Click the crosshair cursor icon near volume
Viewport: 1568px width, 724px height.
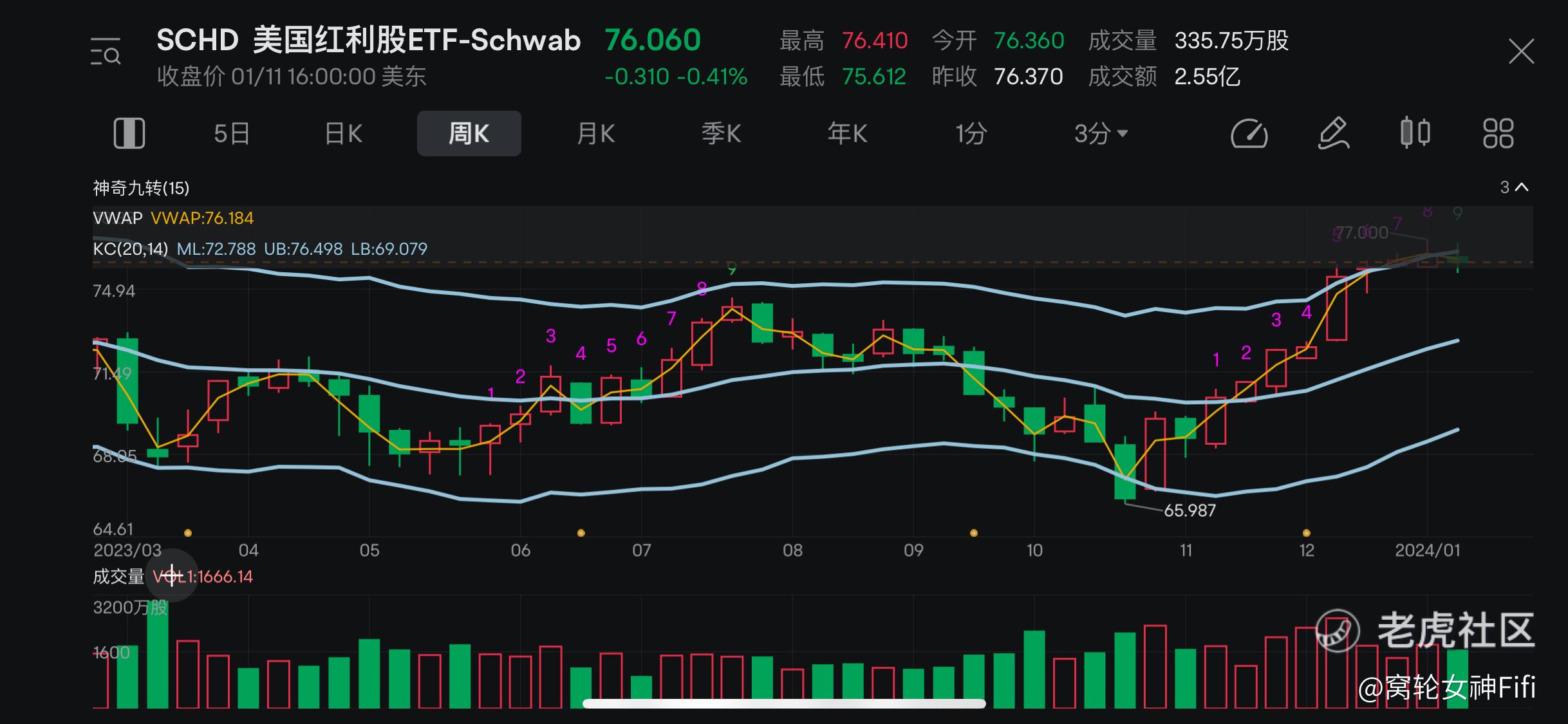tap(172, 576)
